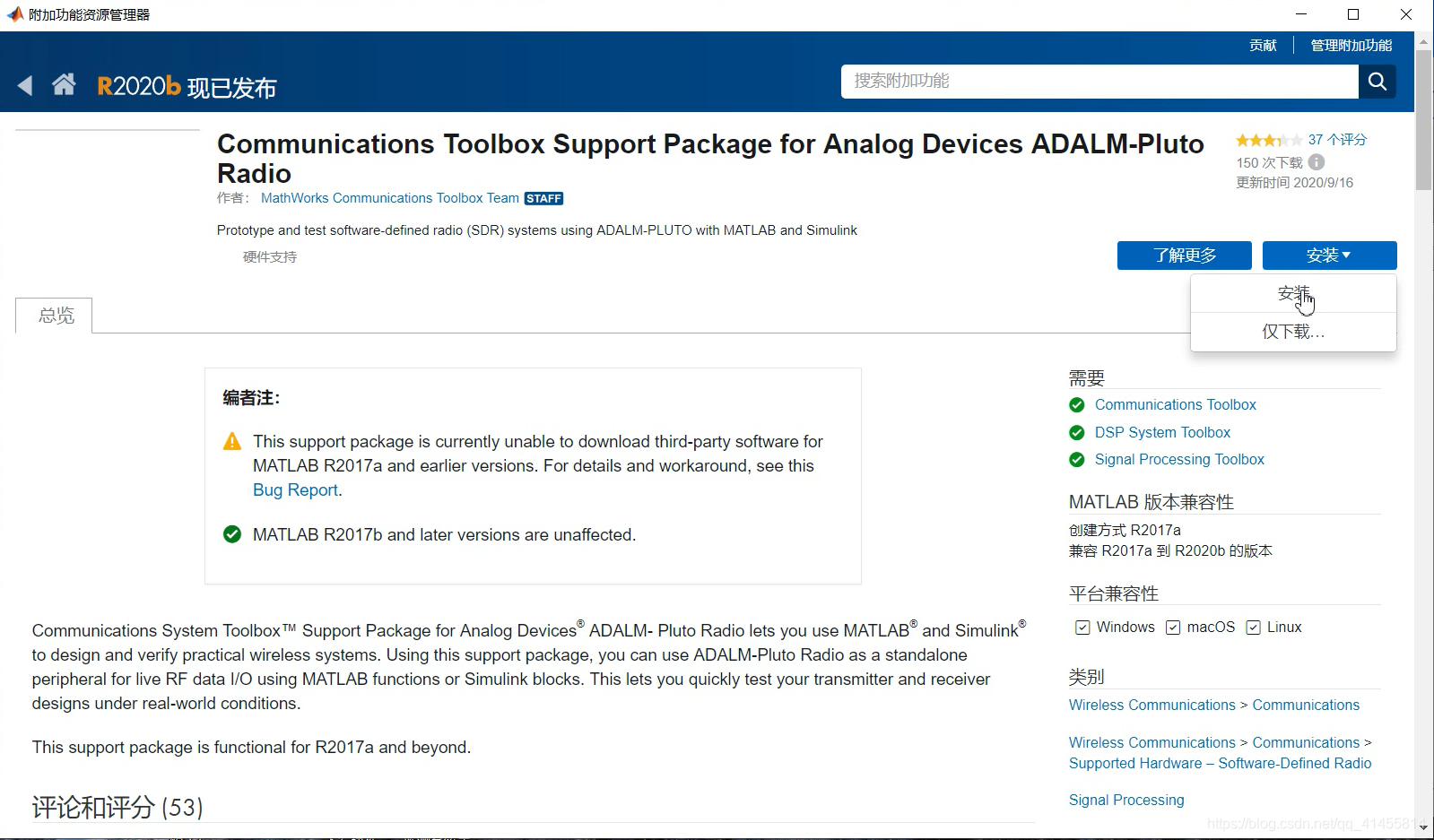Choose 安装 from the dropdown menu
This screenshot has height=840, width=1434.
tap(1293, 294)
